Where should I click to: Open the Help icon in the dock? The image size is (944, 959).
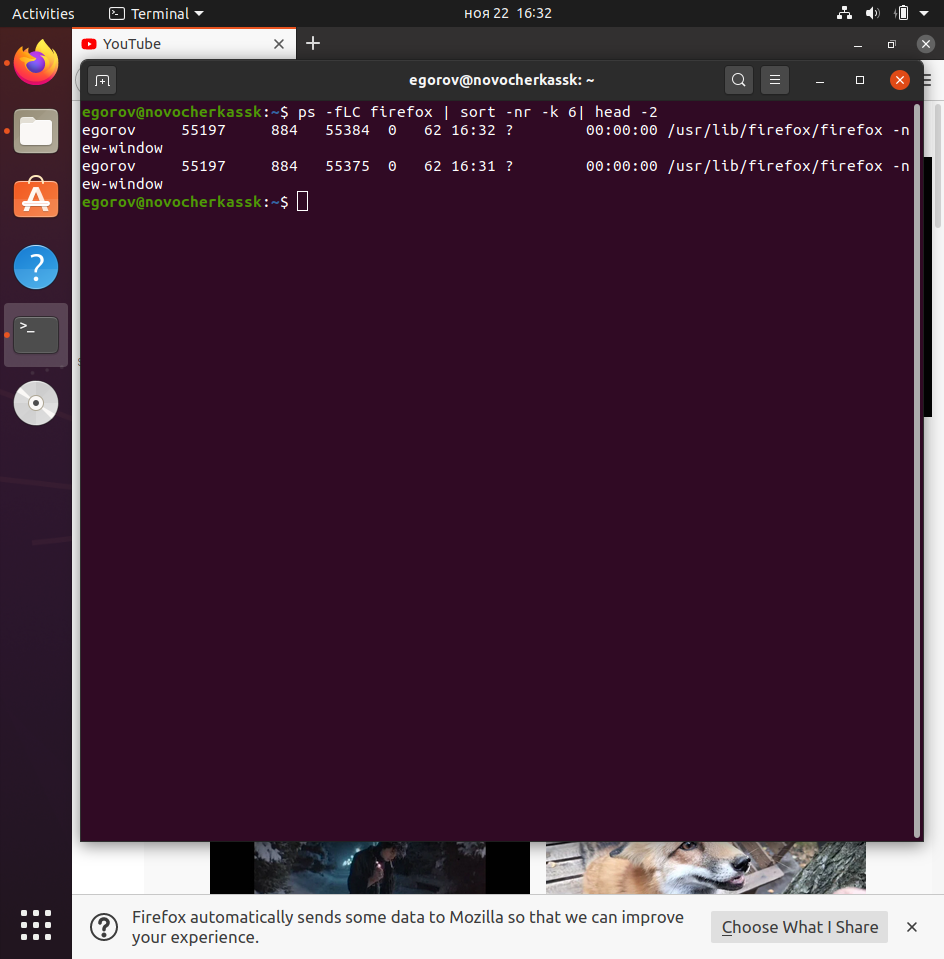[36, 267]
